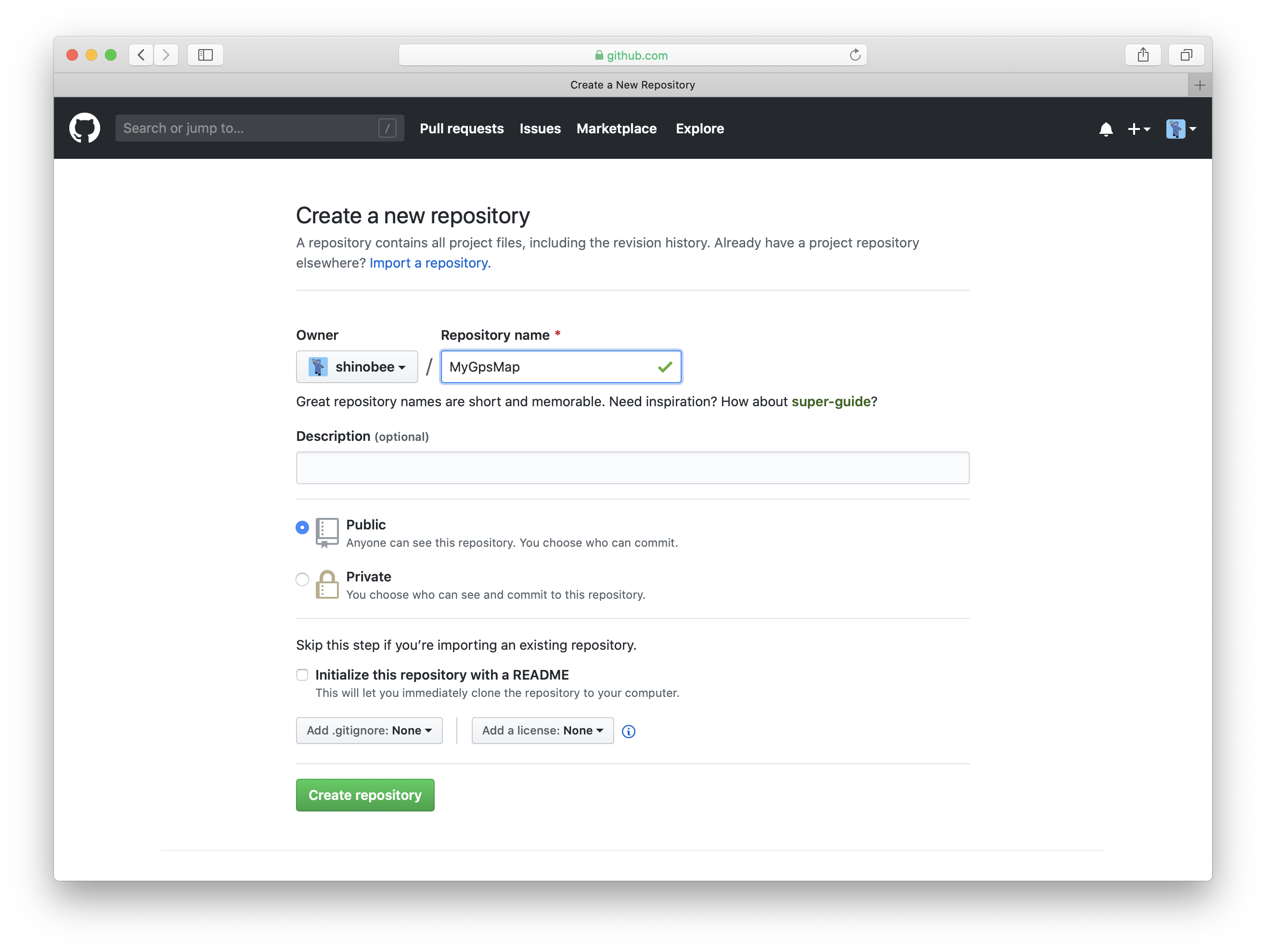Open the Marketplace menu
Viewport: 1266px width, 952px height.
click(617, 129)
